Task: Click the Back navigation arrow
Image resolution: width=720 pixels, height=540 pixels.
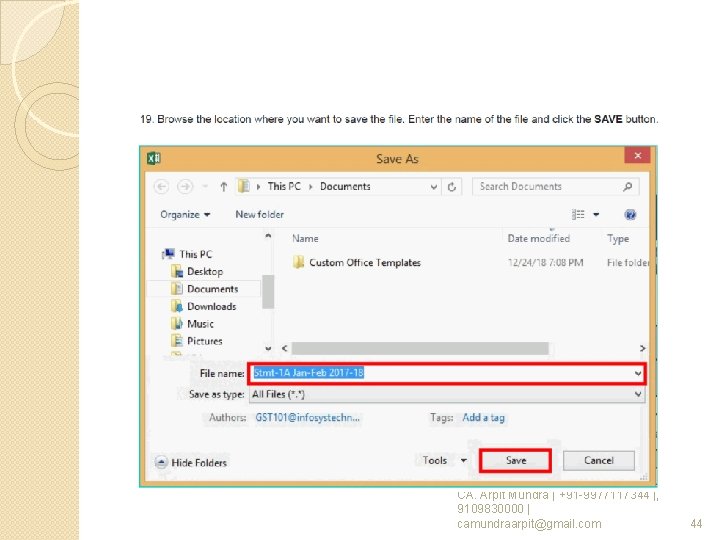Action: point(161,187)
